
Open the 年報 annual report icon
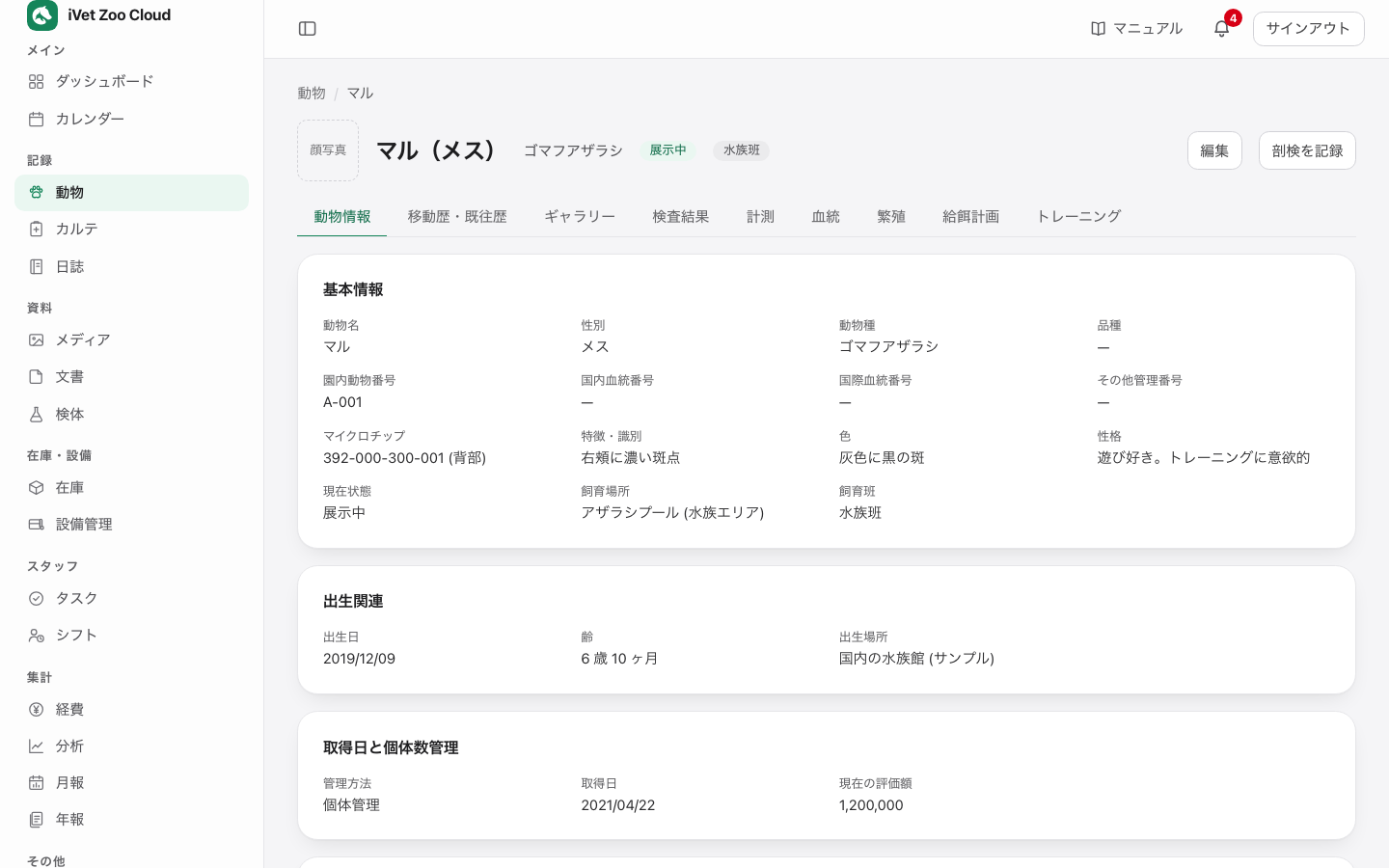37,820
